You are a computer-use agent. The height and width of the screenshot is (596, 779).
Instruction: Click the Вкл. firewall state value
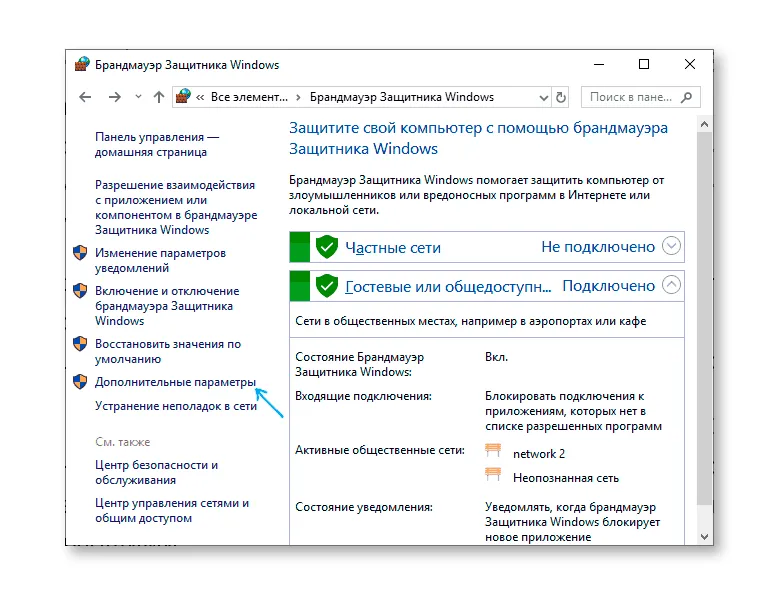tap(496, 357)
